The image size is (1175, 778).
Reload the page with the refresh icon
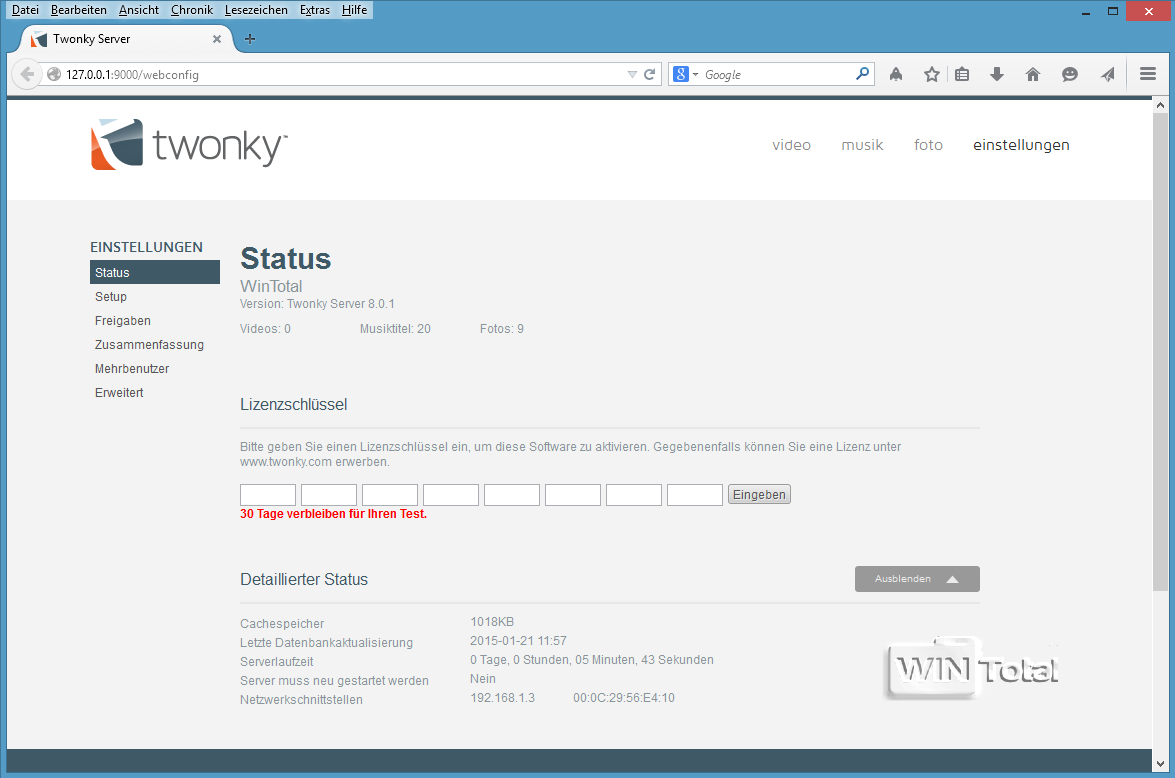650,74
